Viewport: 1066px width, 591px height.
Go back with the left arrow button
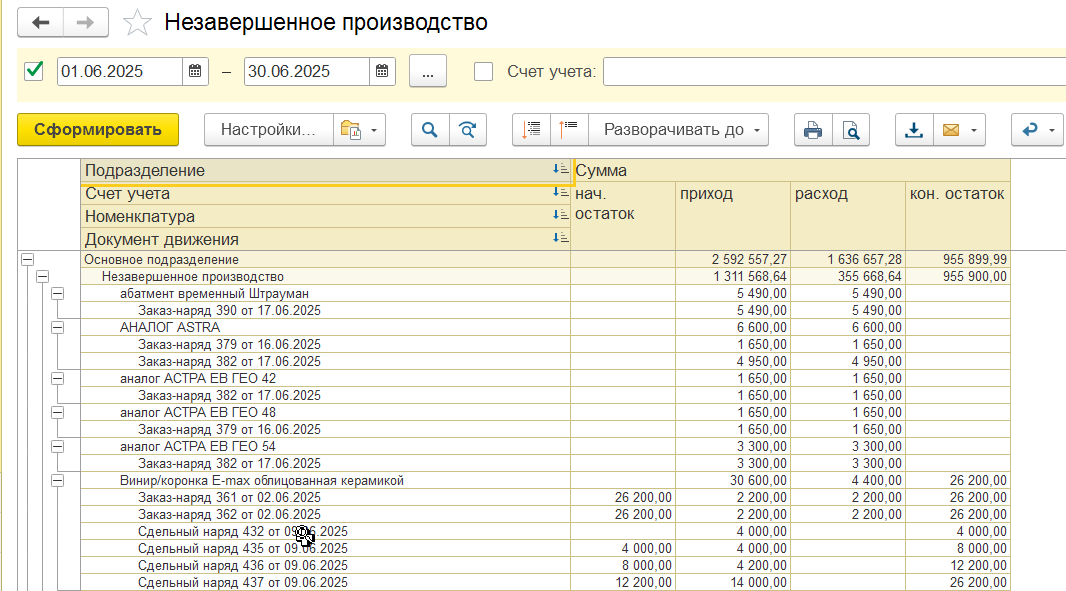tap(41, 22)
